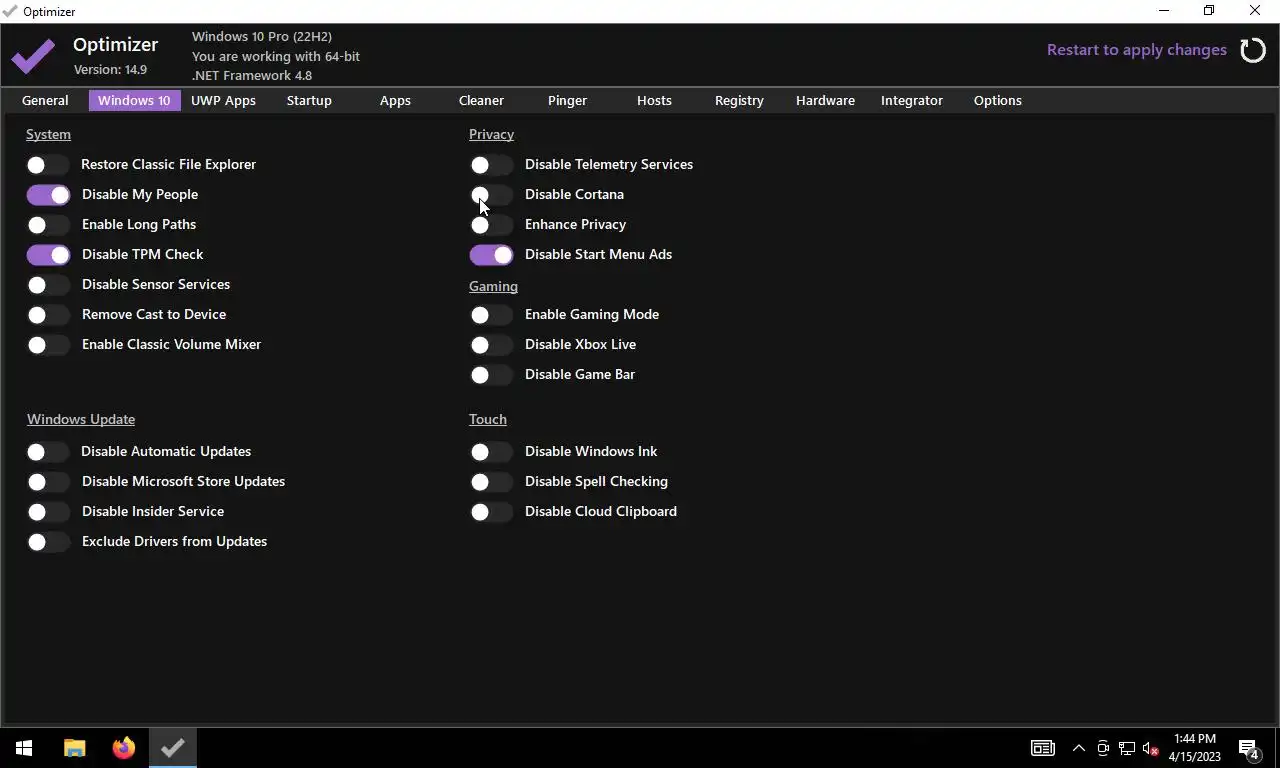Viewport: 1280px width, 768px height.
Task: Show hidden tray icons chevron
Action: click(1079, 748)
